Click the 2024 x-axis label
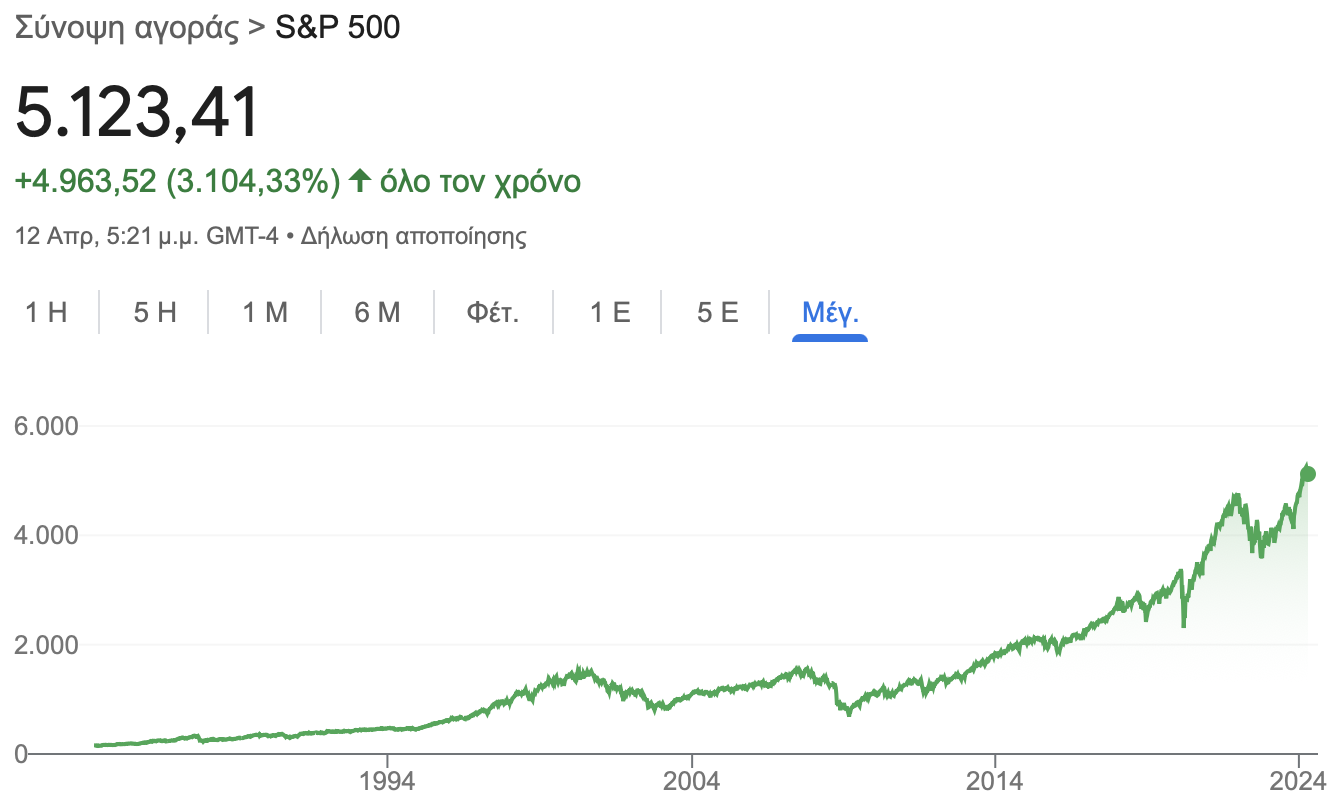Image resolution: width=1340 pixels, height=812 pixels. [x=1298, y=781]
